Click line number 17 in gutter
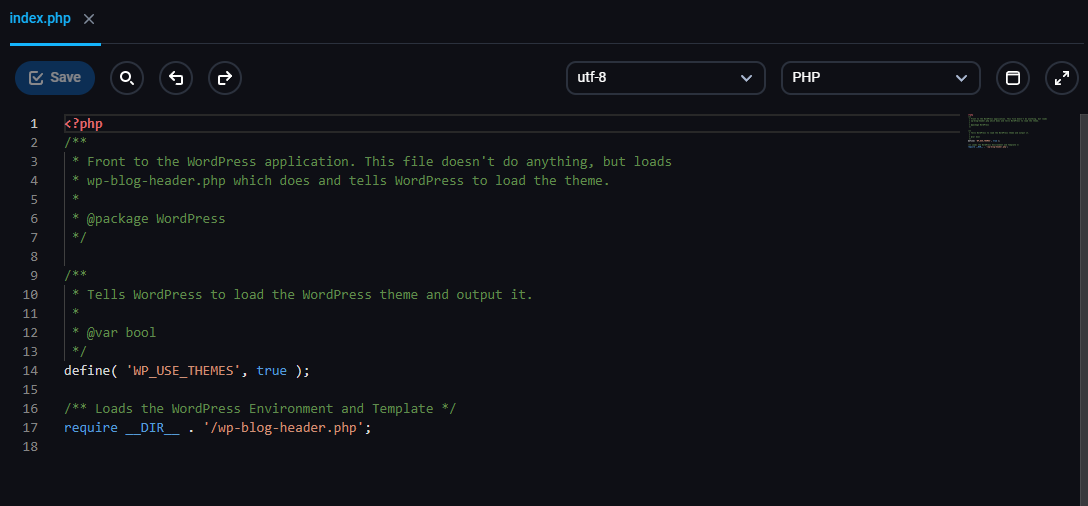This screenshot has width=1088, height=506. pos(31,428)
